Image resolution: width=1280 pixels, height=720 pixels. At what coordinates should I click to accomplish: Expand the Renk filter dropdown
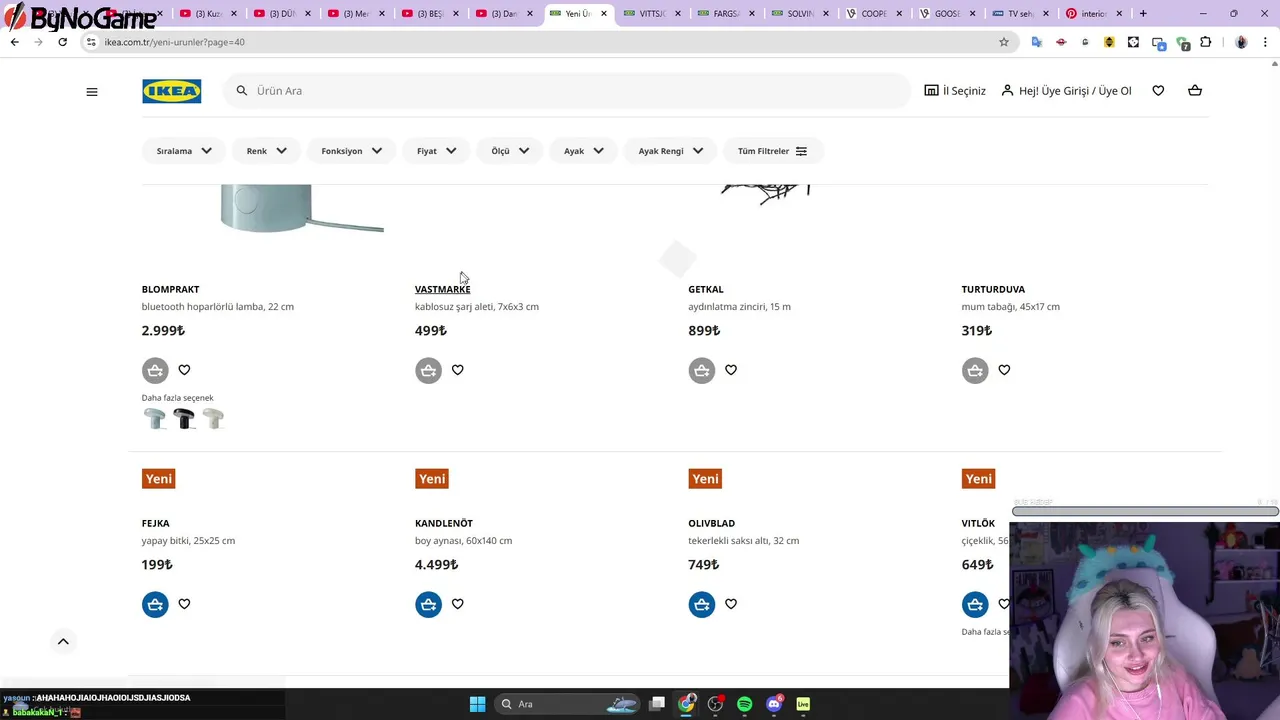[x=266, y=151]
